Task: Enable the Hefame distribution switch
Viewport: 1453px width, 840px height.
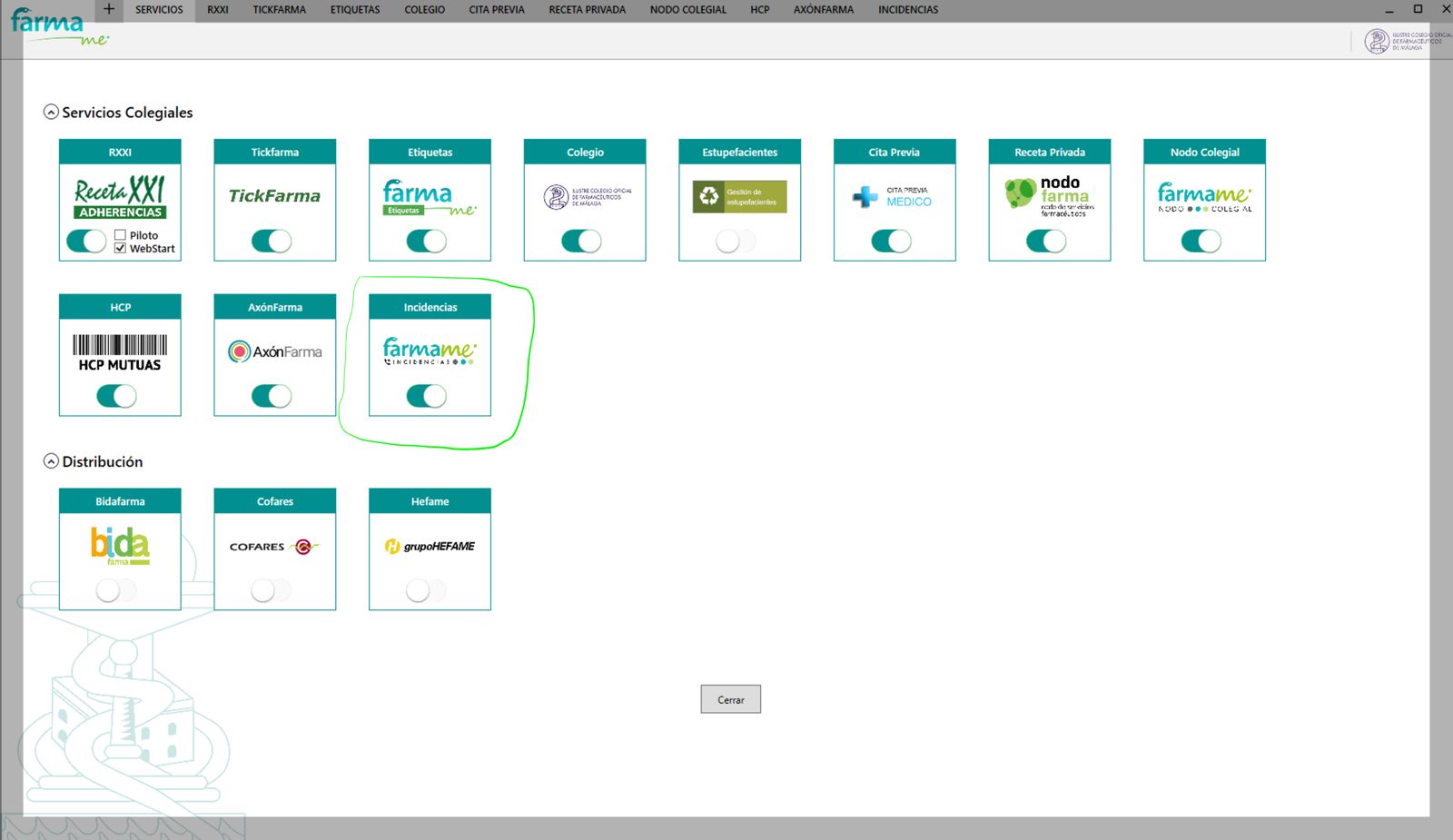Action: 427,590
